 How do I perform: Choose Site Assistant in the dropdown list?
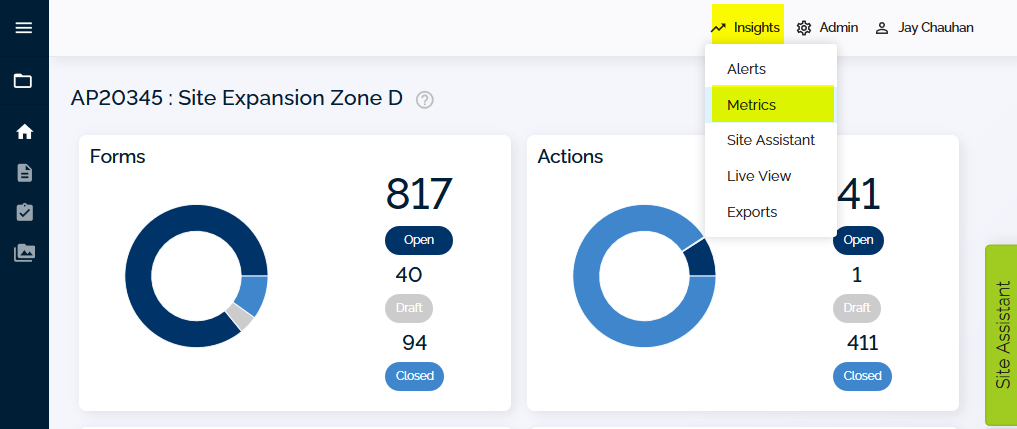771,140
